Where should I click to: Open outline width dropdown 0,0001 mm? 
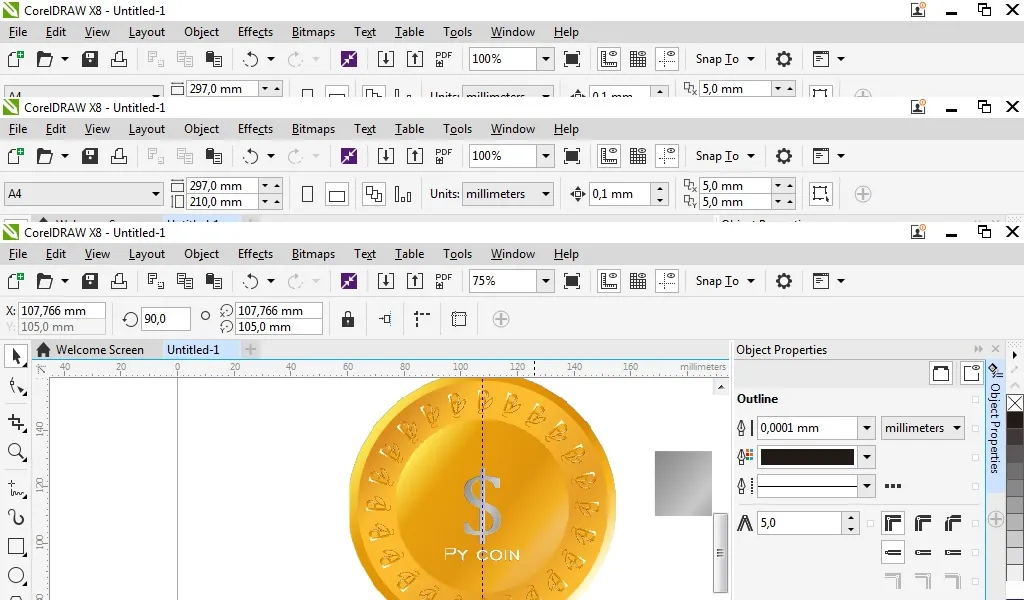867,428
